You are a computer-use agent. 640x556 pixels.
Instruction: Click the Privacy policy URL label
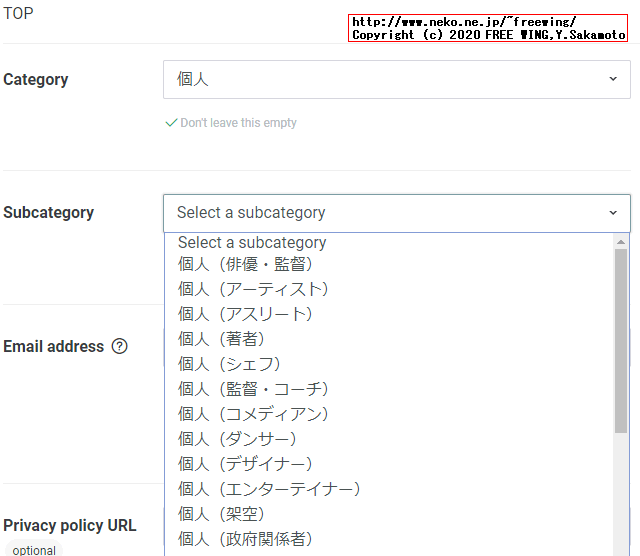pyautogui.click(x=70, y=525)
